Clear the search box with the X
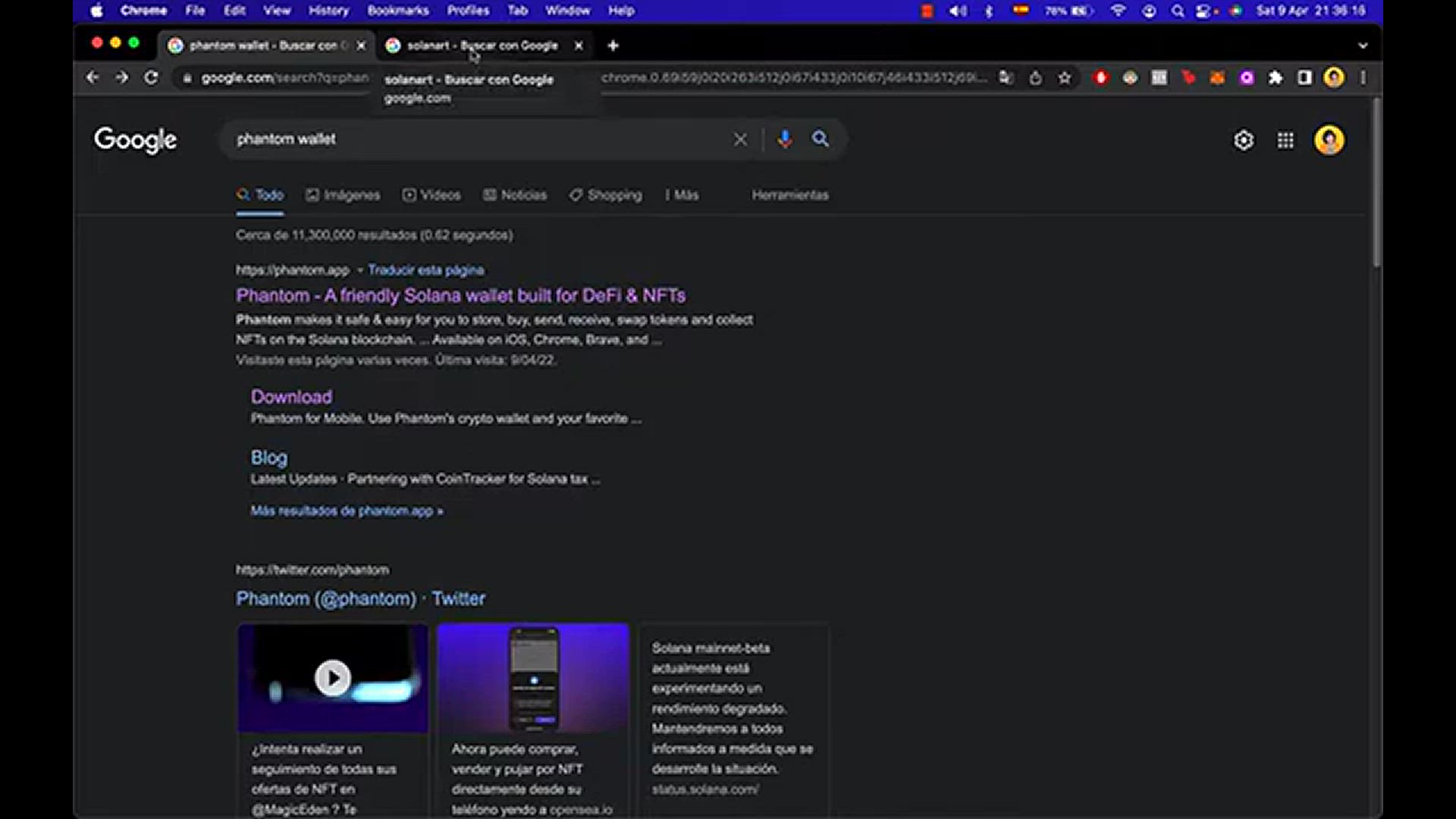Viewport: 1456px width, 819px height. point(740,140)
